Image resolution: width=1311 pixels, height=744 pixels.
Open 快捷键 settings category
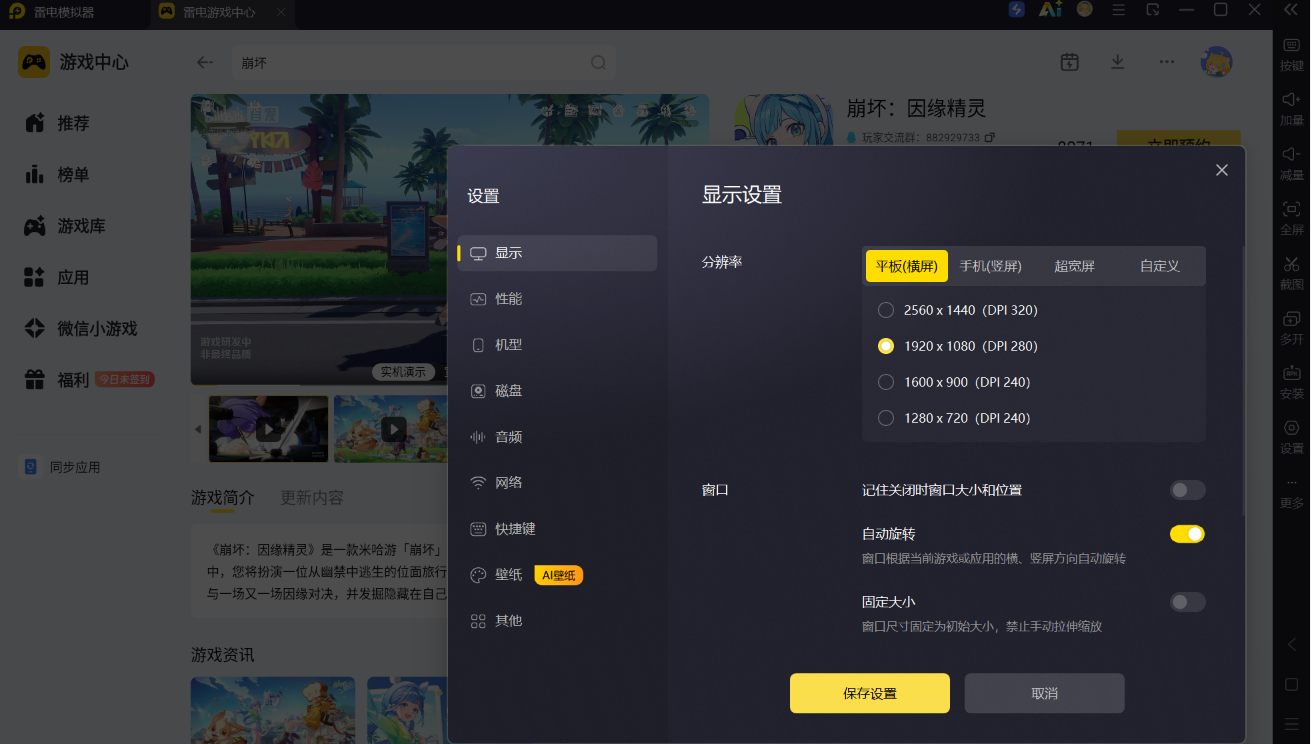click(x=557, y=529)
